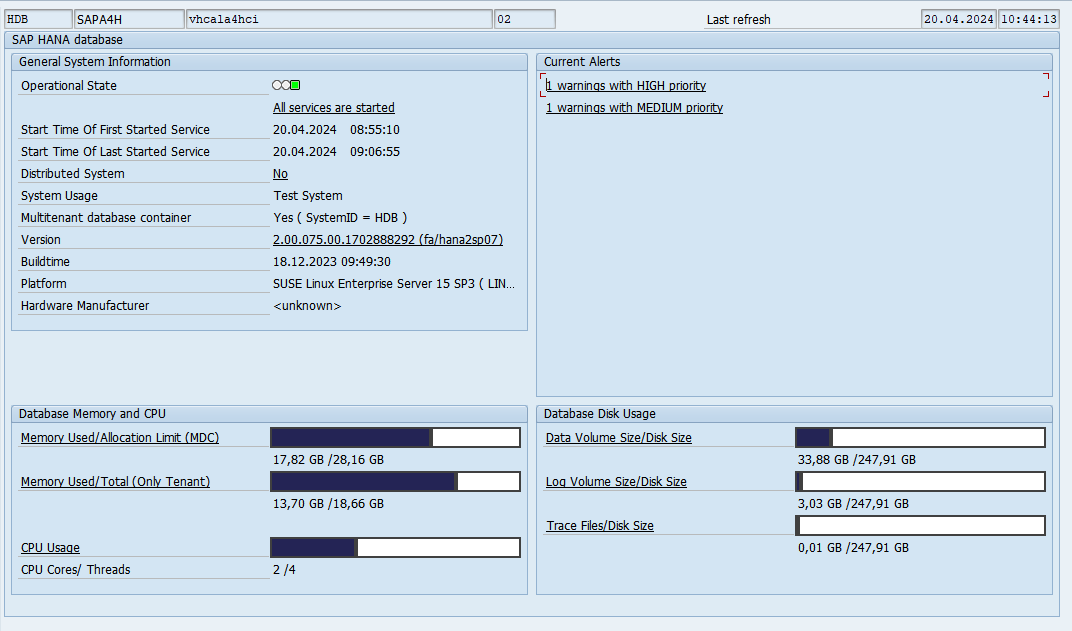
Task: Select 'Yes ( SystemID = HDB )' value
Action: pos(340,217)
